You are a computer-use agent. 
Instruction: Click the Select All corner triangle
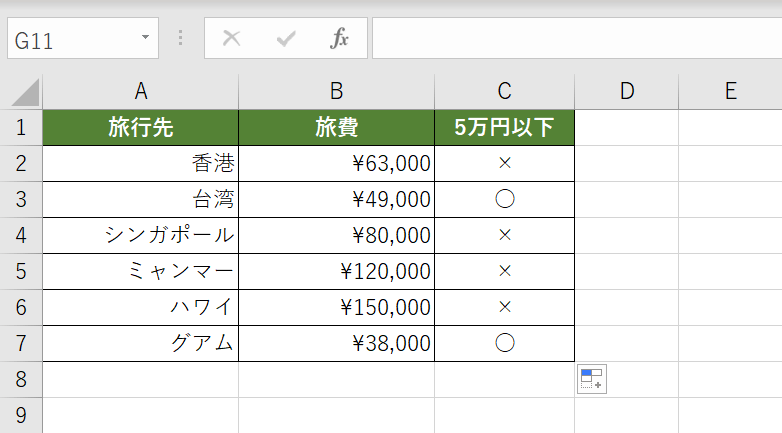click(x=23, y=92)
